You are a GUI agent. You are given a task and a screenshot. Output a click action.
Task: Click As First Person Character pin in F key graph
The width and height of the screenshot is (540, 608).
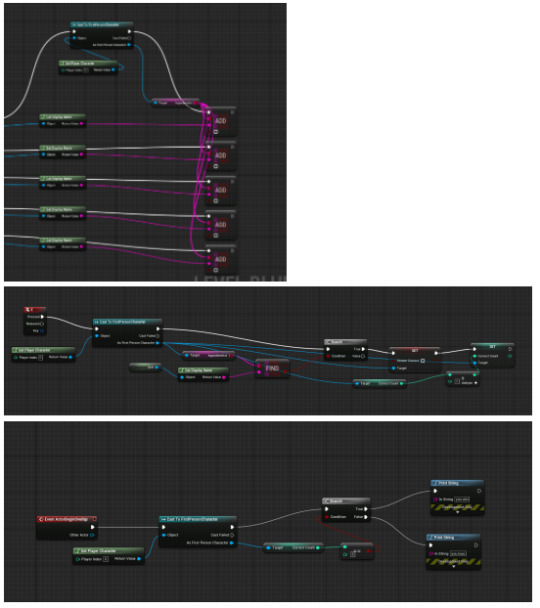158,343
